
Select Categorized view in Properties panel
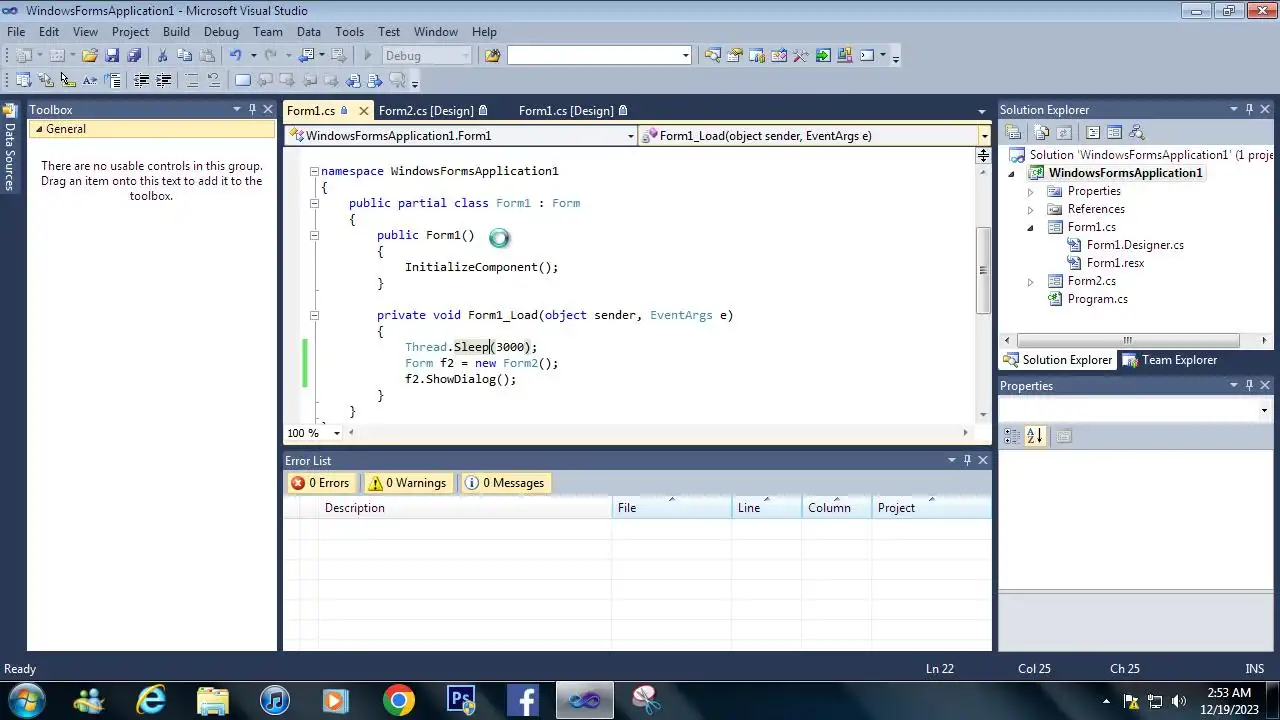(1011, 436)
